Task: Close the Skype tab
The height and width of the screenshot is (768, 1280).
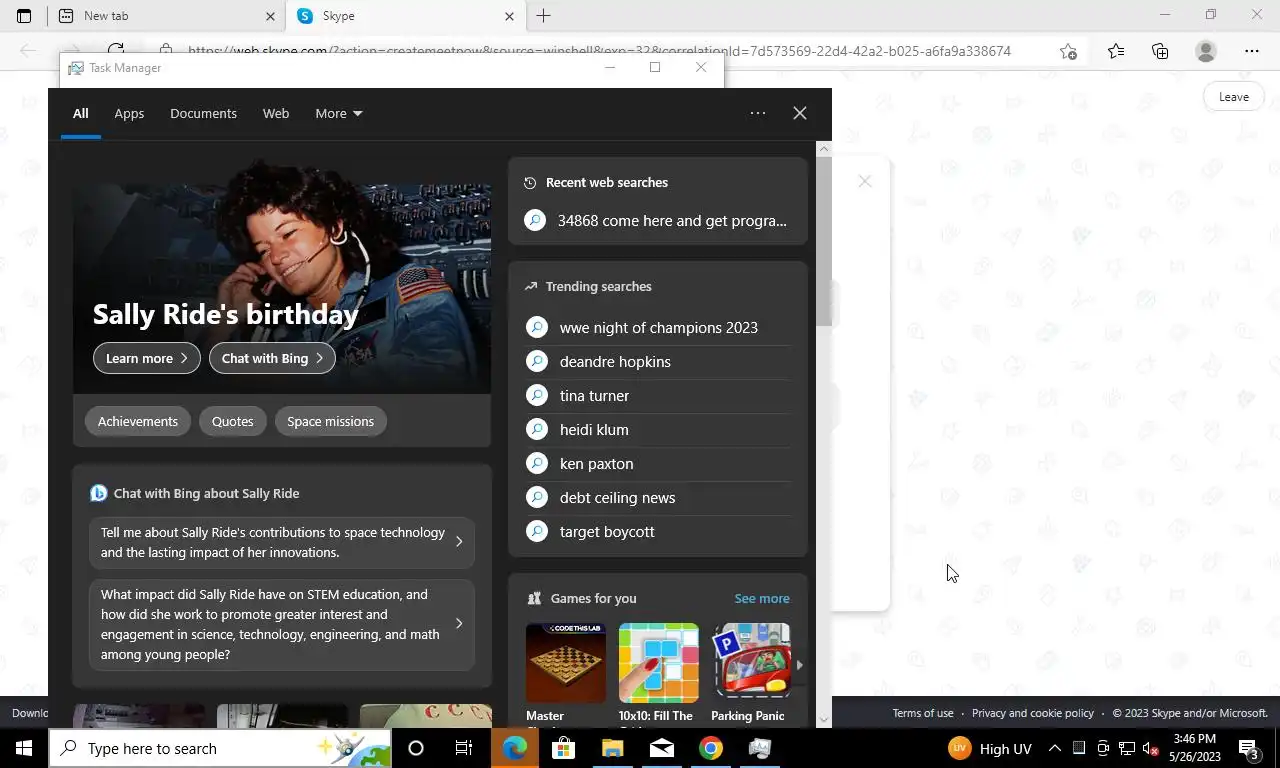Action: pos(509,16)
